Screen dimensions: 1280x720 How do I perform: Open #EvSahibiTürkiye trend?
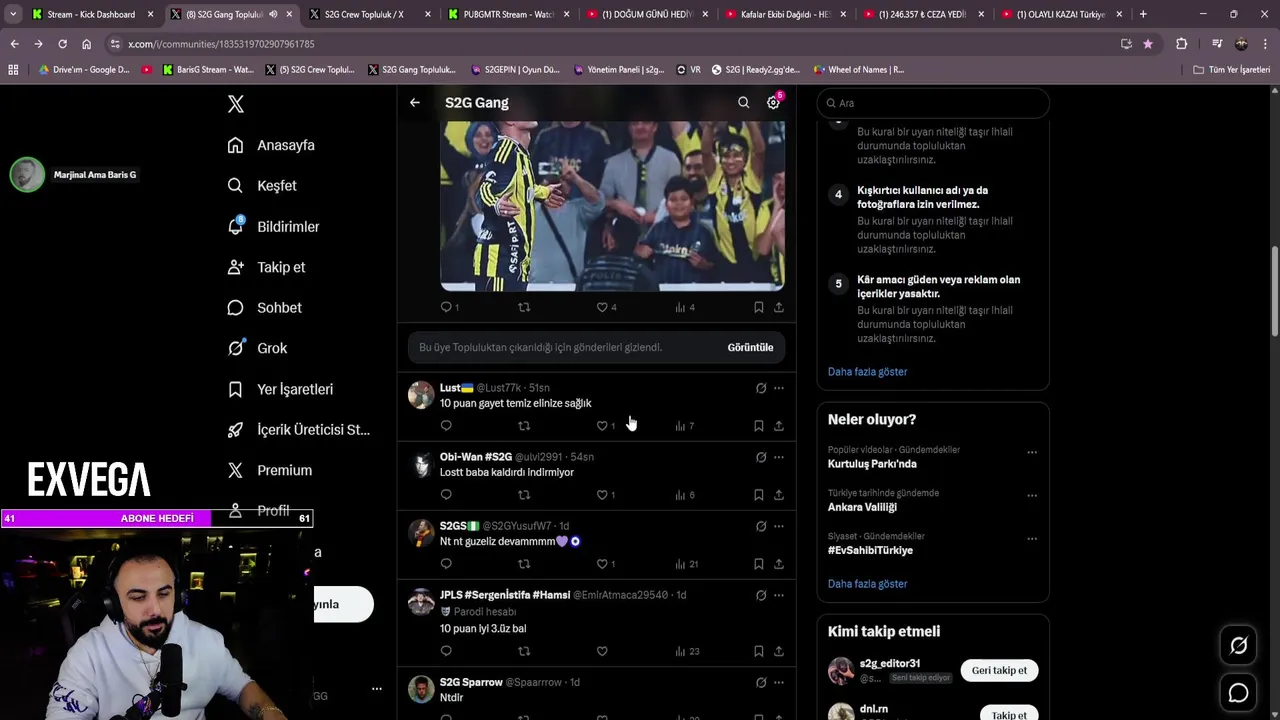pos(870,550)
